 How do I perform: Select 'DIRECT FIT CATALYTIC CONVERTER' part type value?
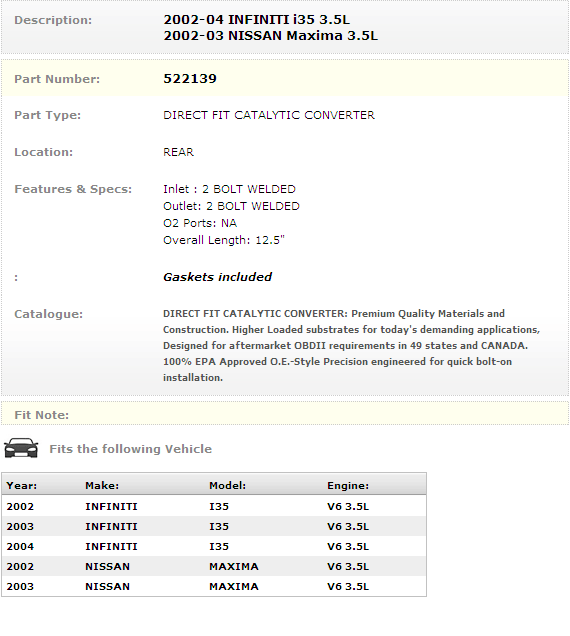tap(269, 115)
